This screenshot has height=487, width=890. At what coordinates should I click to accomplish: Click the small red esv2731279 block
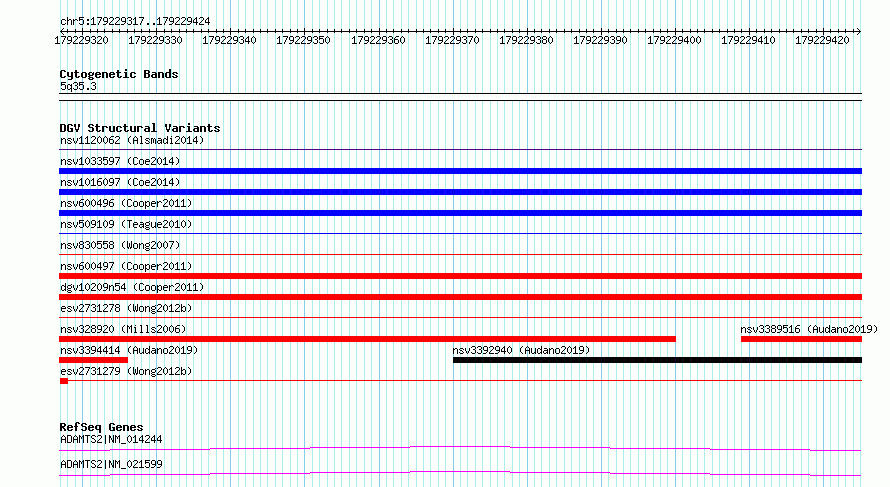pos(64,381)
